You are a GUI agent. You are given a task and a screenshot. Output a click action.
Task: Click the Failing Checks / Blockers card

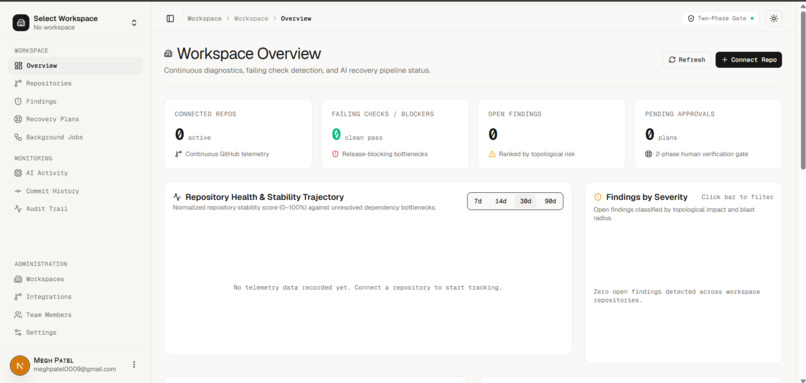(x=395, y=134)
